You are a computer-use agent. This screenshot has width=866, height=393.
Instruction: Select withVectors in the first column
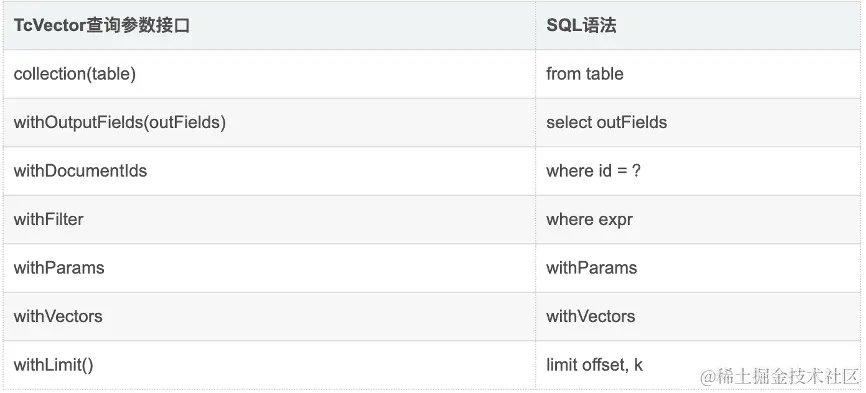tap(58, 317)
